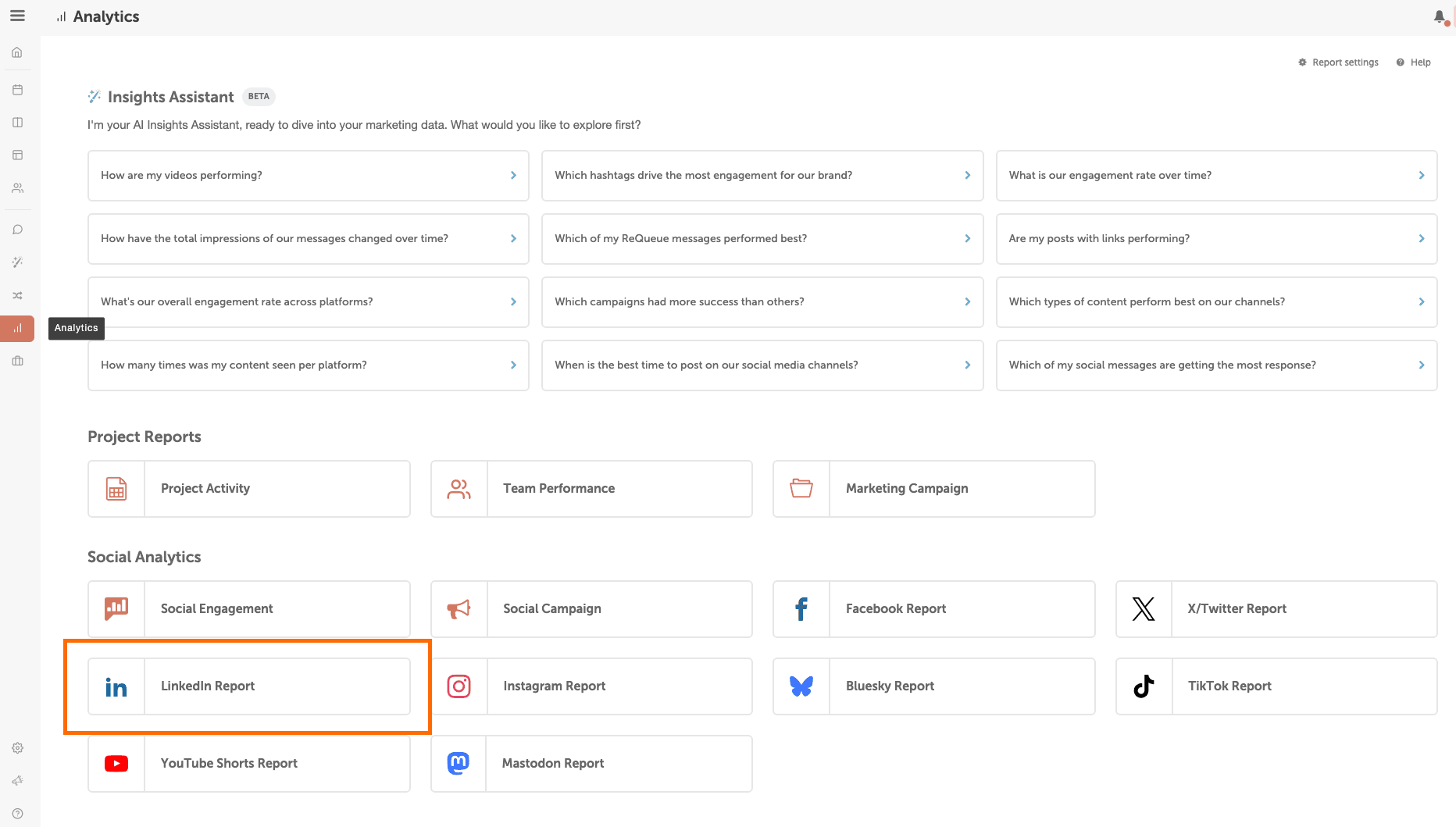Click the sidebar icon just above the people icon
The width and height of the screenshot is (1456, 827).
click(x=17, y=155)
